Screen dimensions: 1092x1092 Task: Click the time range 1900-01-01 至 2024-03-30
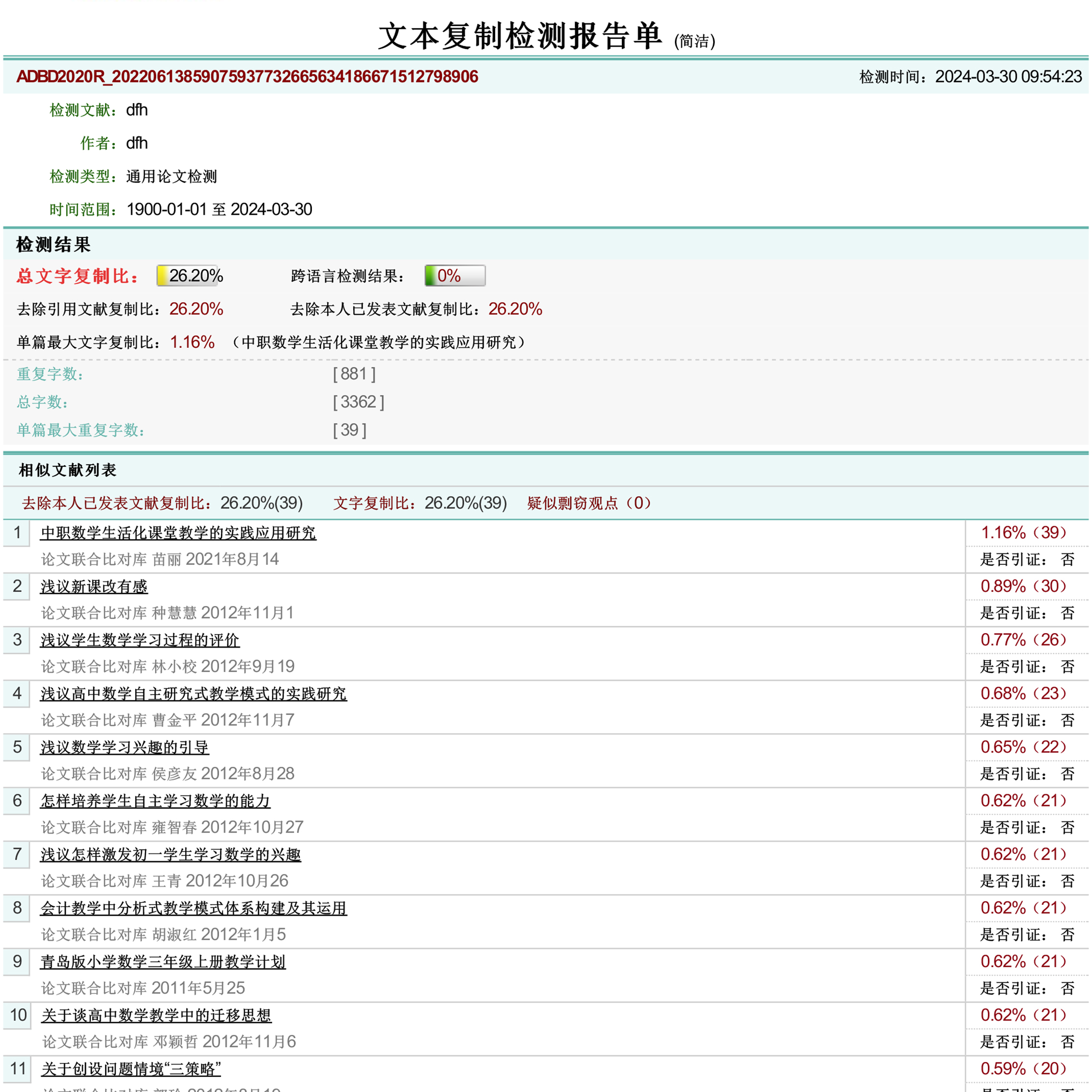tap(219, 210)
